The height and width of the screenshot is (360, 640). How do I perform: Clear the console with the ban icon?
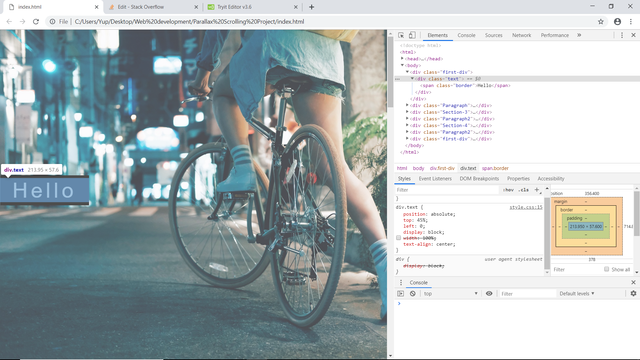click(413, 293)
